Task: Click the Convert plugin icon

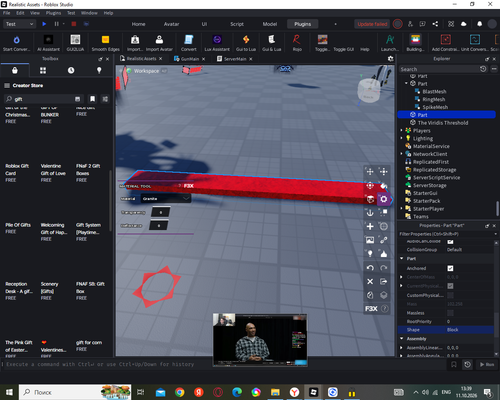Action: point(189,40)
